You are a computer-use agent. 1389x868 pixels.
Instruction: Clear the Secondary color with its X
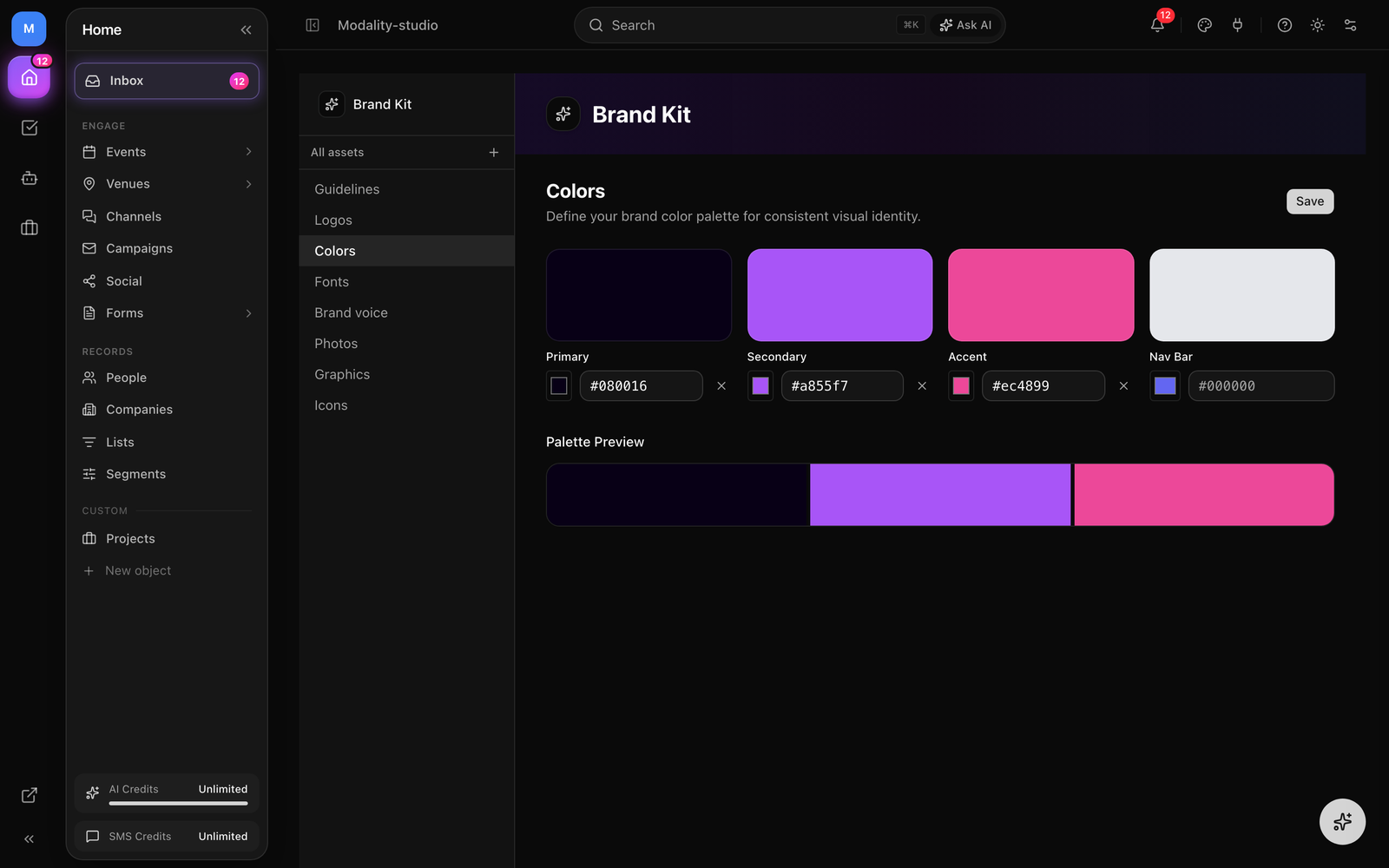(x=922, y=386)
